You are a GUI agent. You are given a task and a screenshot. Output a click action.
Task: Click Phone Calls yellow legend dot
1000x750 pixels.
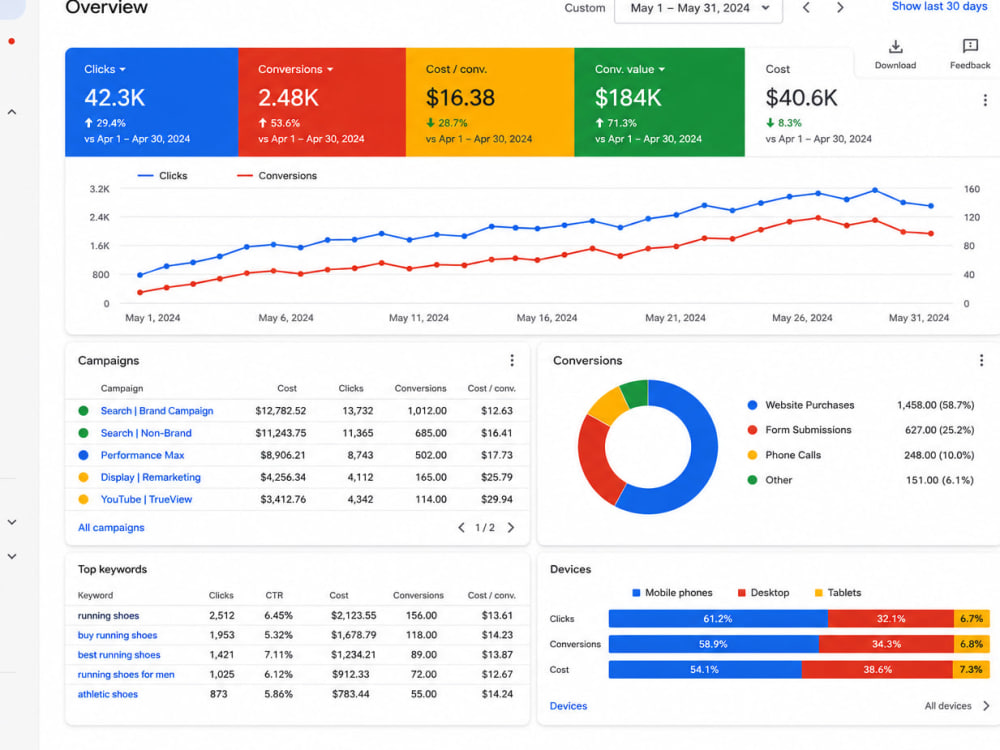[753, 455]
